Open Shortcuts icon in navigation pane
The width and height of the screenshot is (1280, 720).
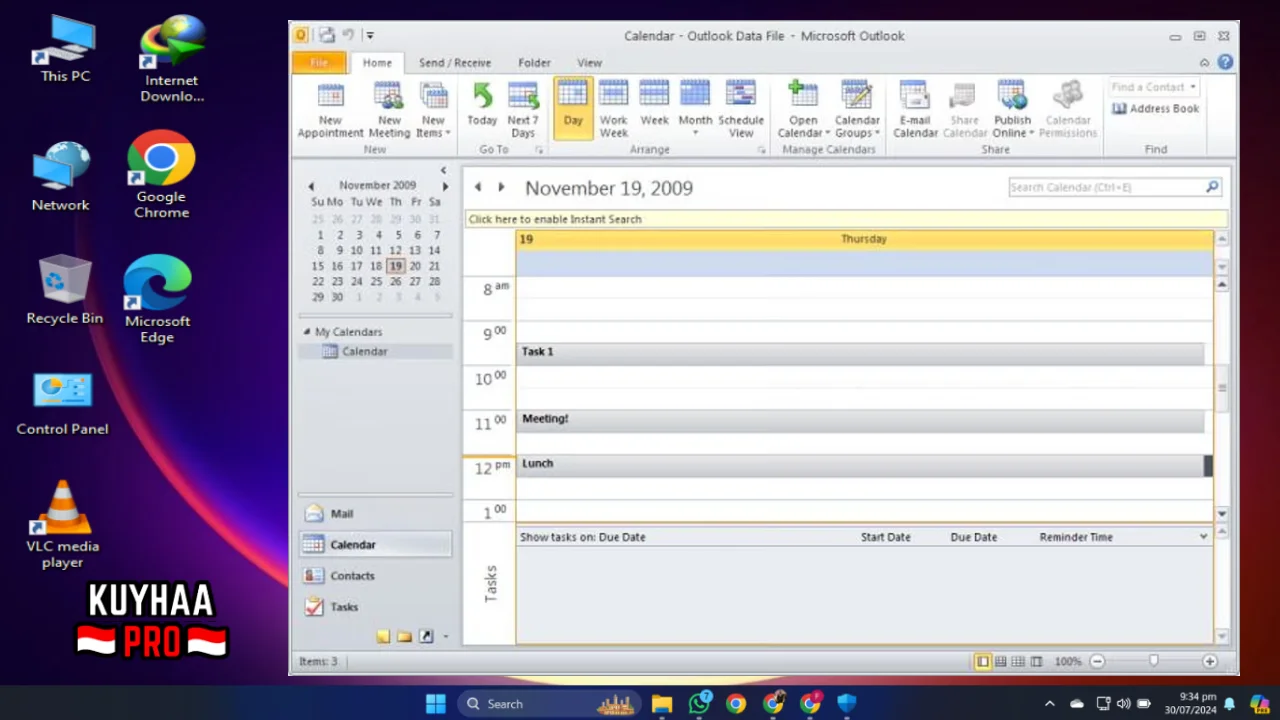(426, 636)
